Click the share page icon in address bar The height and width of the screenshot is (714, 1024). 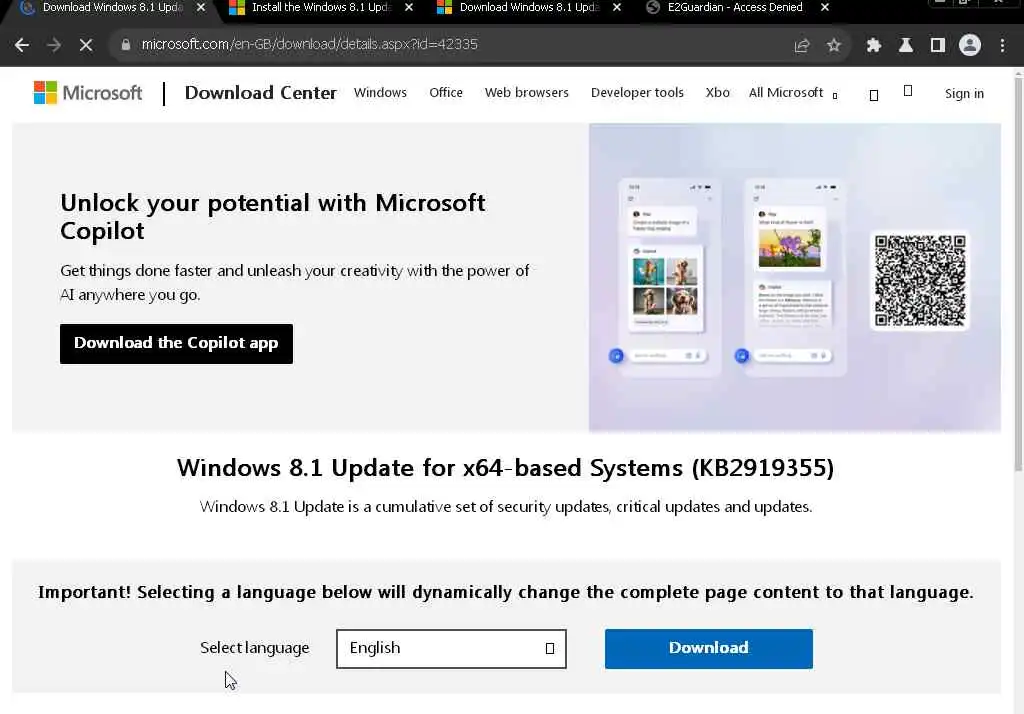coord(802,45)
